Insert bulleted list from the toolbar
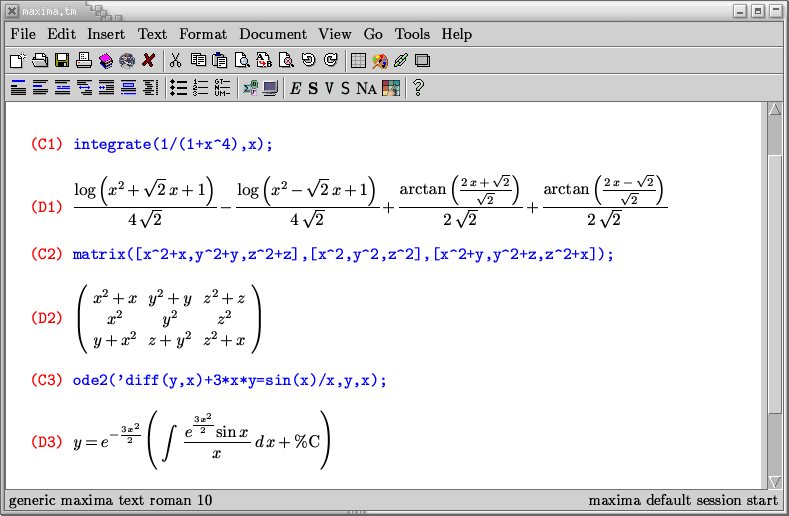Image resolution: width=789 pixels, height=516 pixels. (179, 88)
